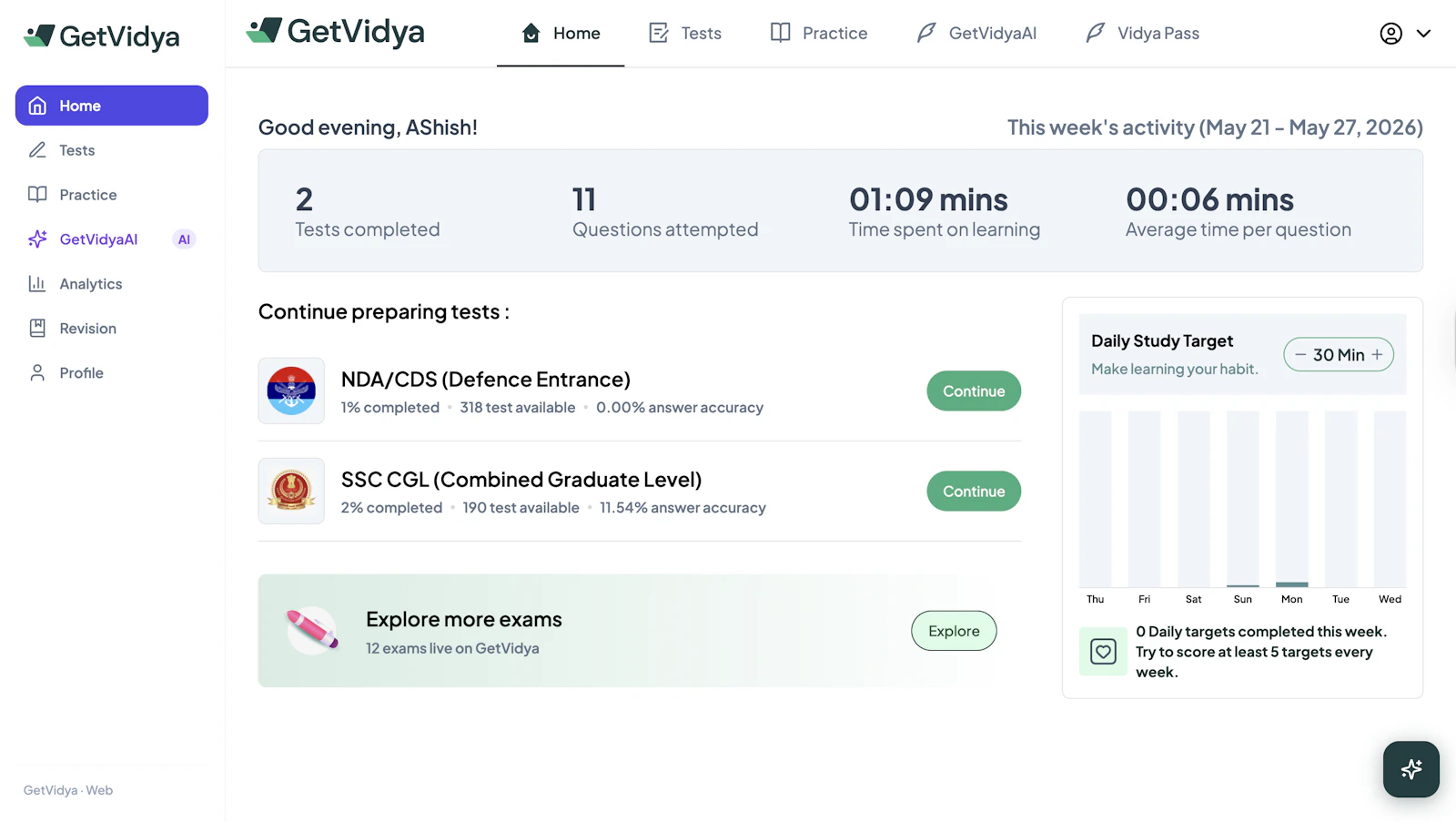Click the heart badge icon beside daily targets
1456x822 pixels.
[1104, 652]
